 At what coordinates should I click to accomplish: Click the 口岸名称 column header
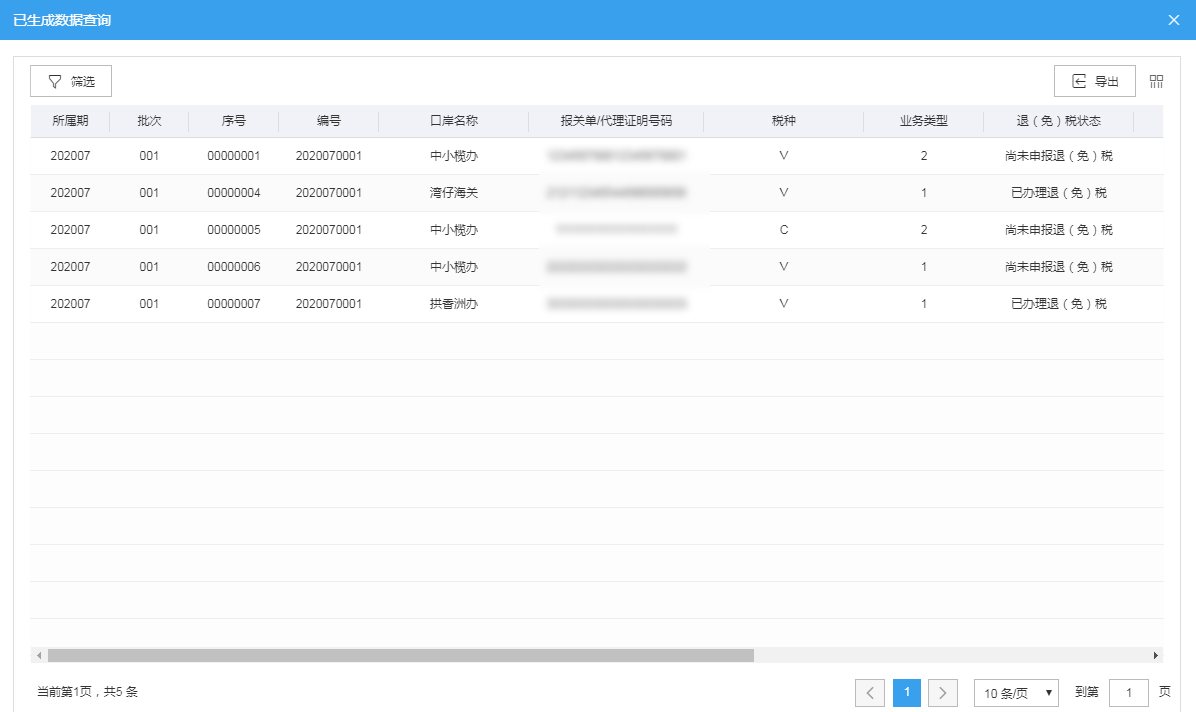454,121
